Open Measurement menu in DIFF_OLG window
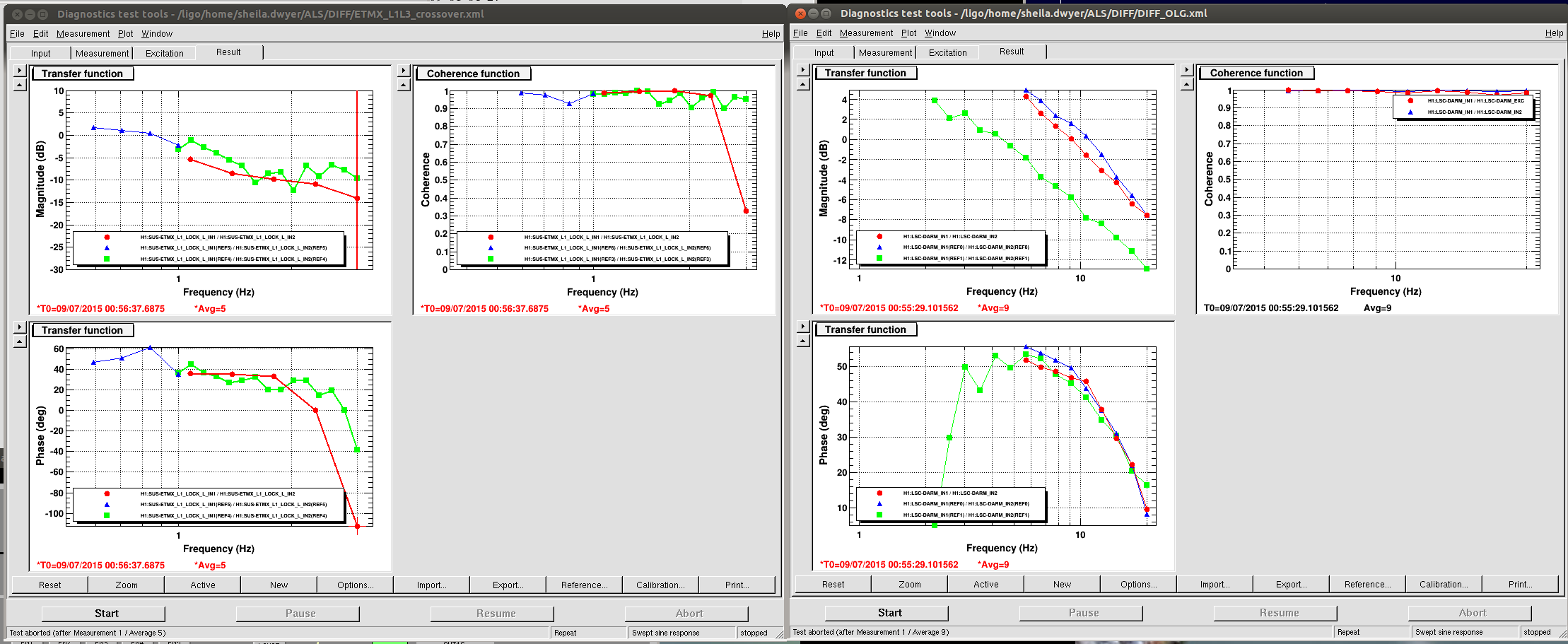 point(866,33)
